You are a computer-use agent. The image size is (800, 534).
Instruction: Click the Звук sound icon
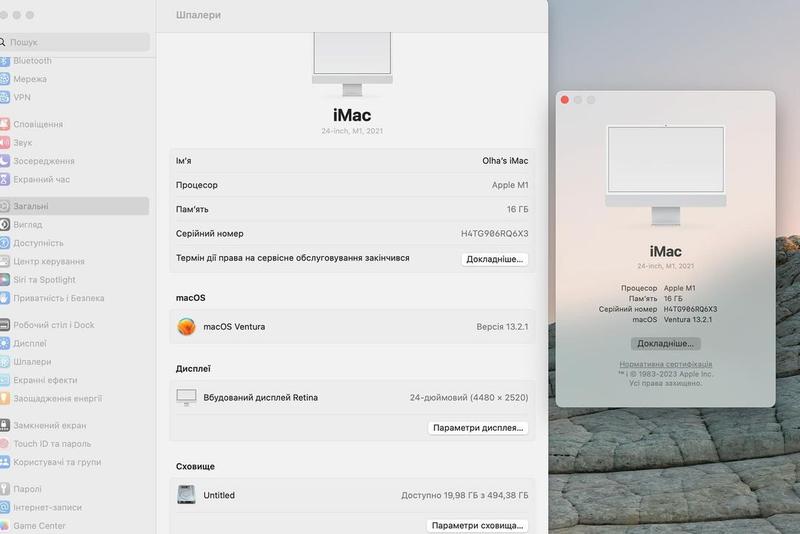[x=5, y=143]
